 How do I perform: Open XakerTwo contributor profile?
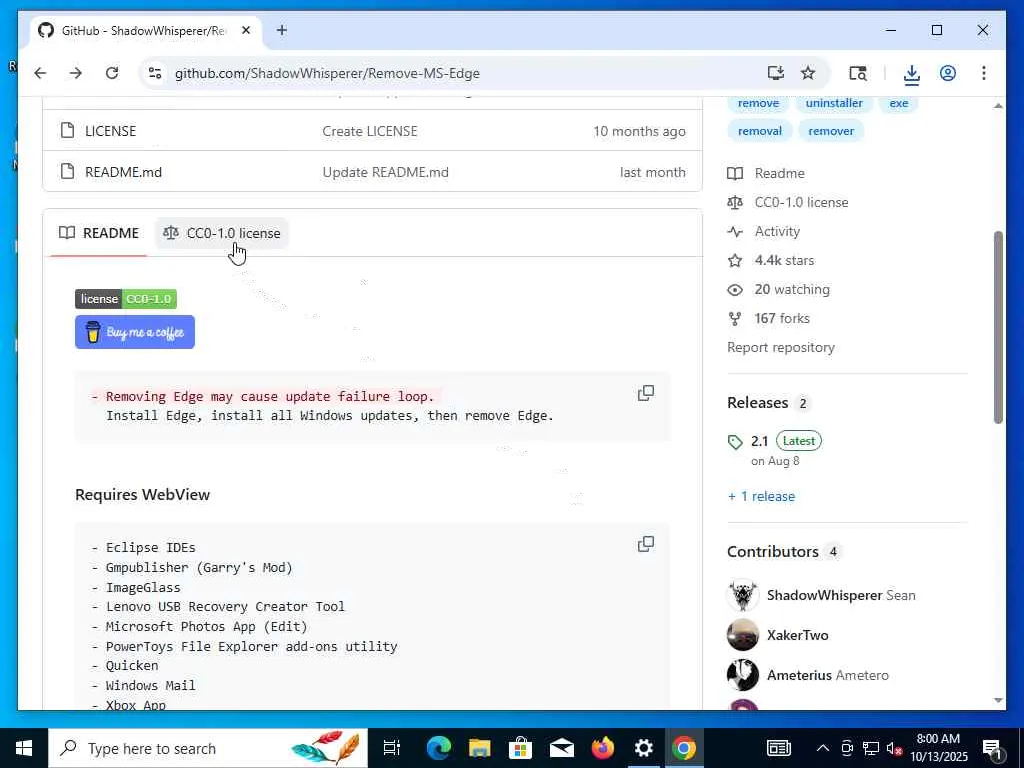[x=797, y=635]
